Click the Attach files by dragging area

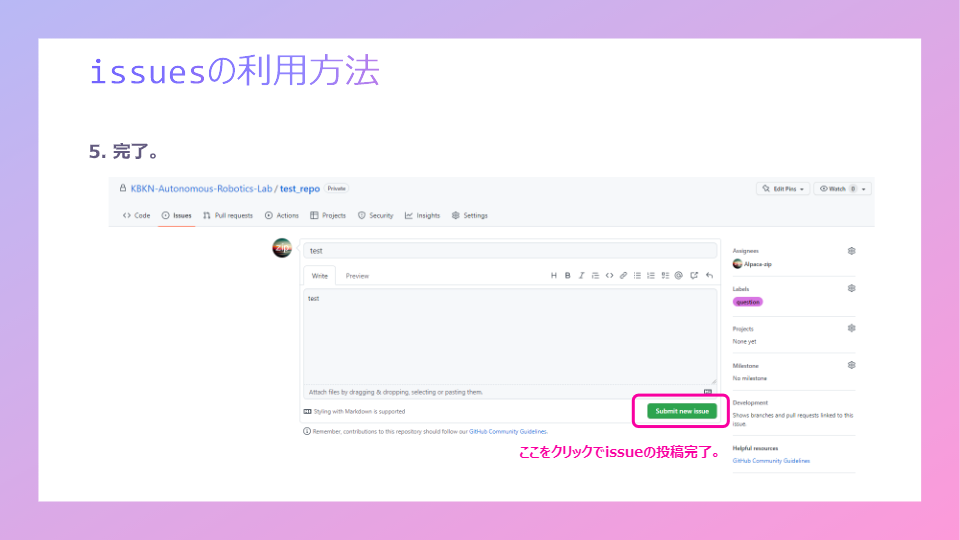[x=510, y=392]
